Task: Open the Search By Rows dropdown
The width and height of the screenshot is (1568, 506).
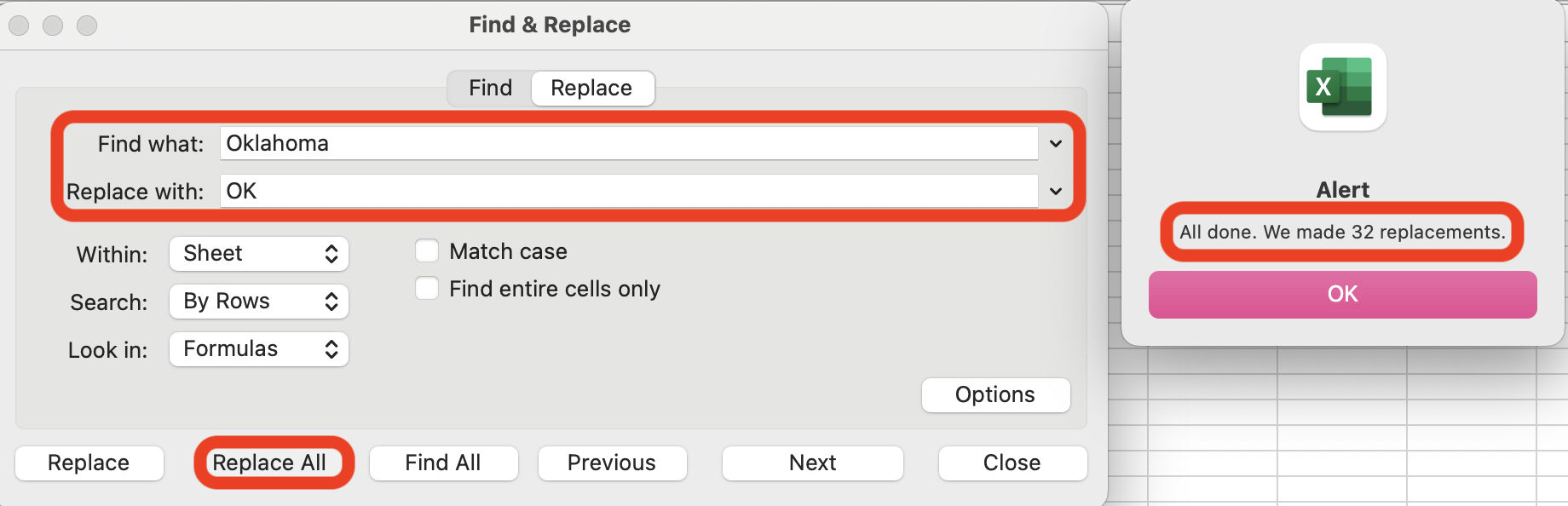Action: point(259,302)
